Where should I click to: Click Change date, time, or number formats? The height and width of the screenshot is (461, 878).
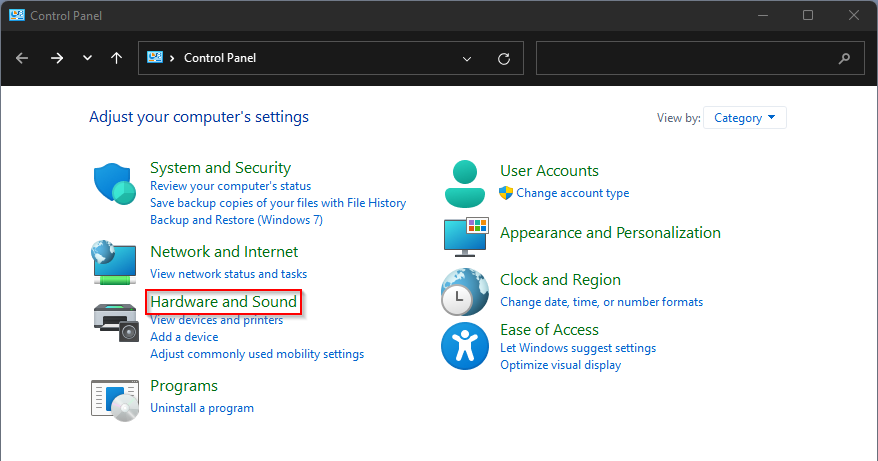(x=601, y=302)
